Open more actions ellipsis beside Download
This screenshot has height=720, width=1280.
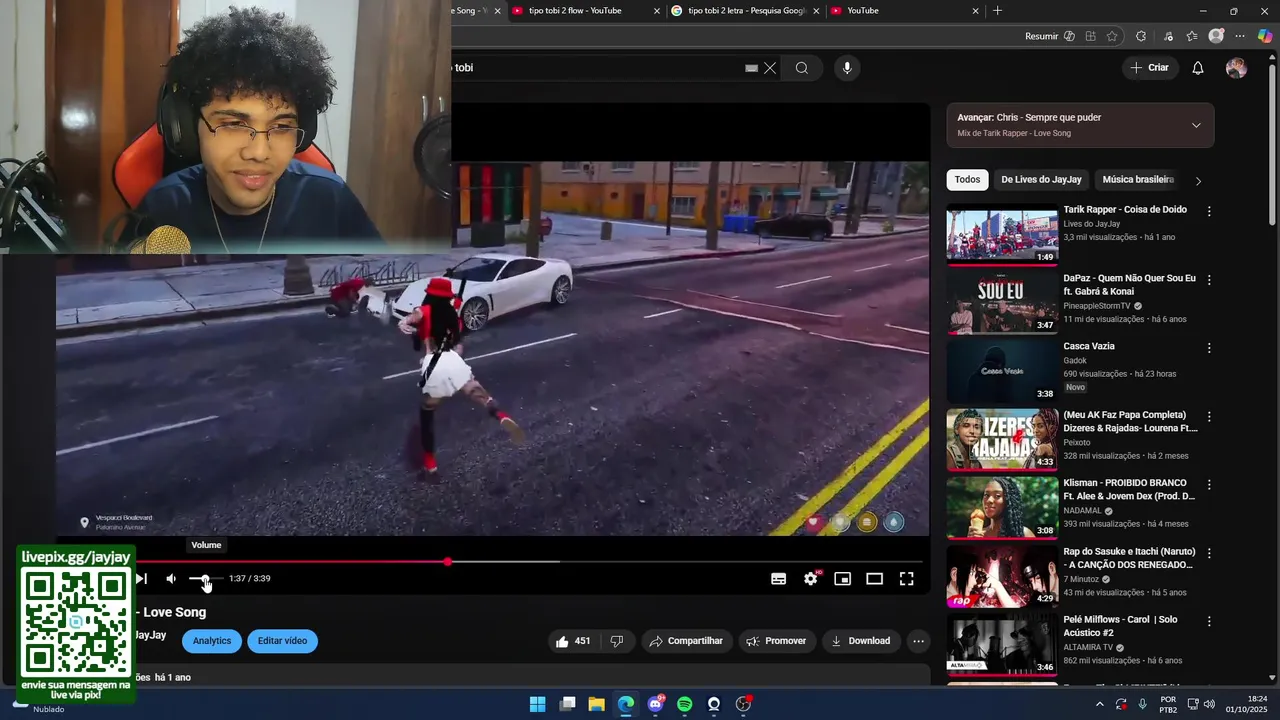pos(918,641)
